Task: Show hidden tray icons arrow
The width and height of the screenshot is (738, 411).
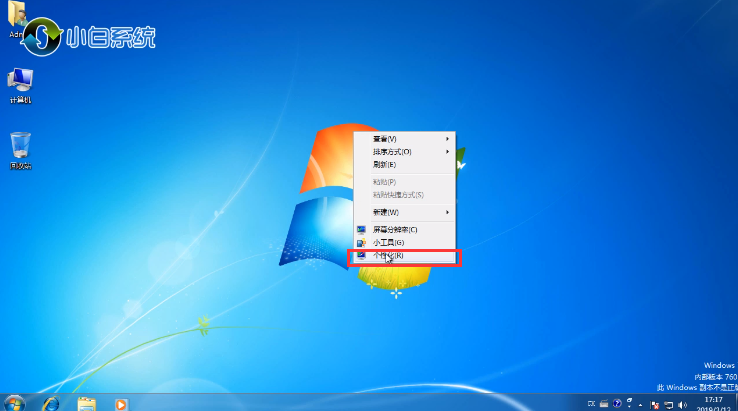Action: (641, 405)
